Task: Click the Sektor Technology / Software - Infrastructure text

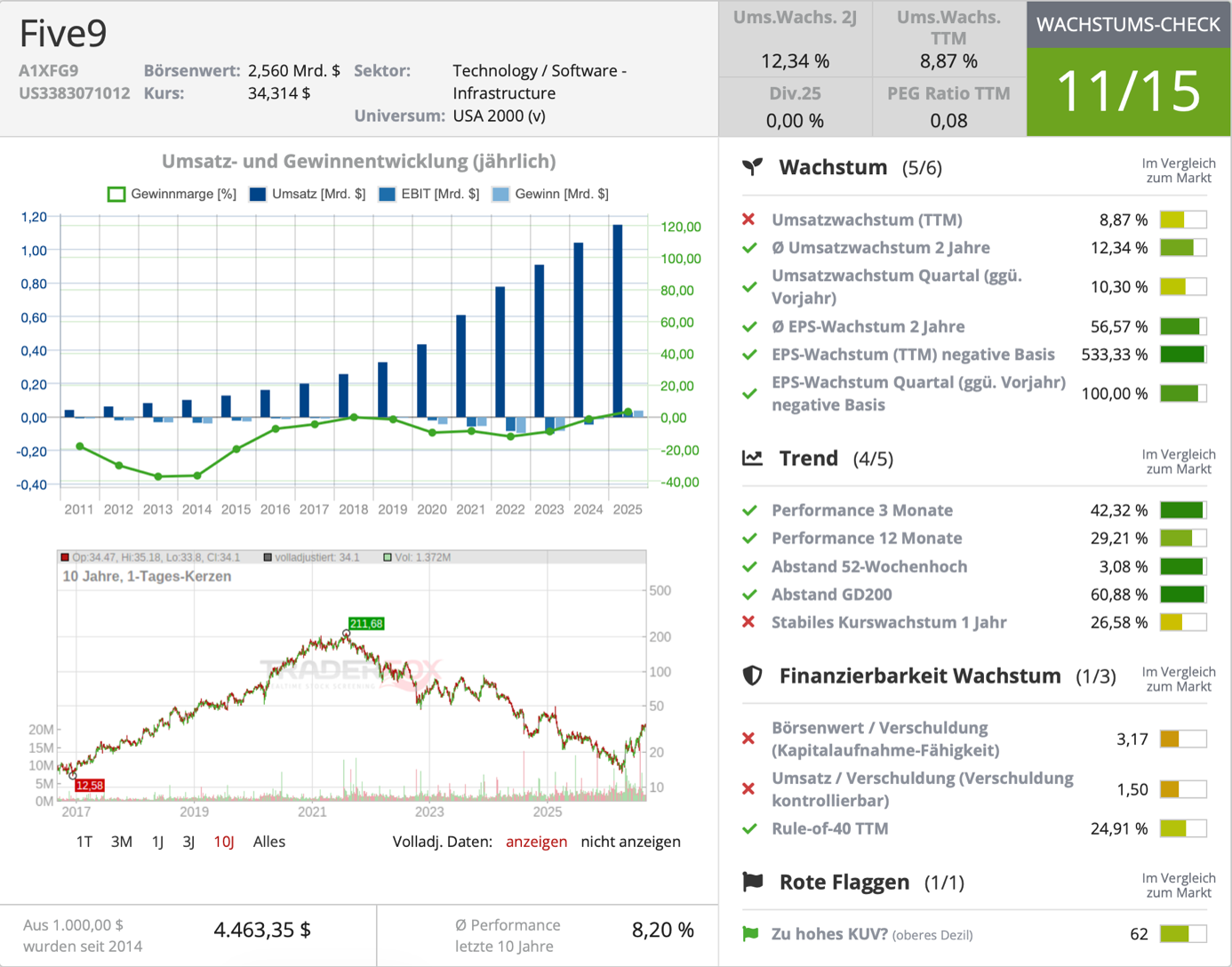Action: (x=540, y=82)
